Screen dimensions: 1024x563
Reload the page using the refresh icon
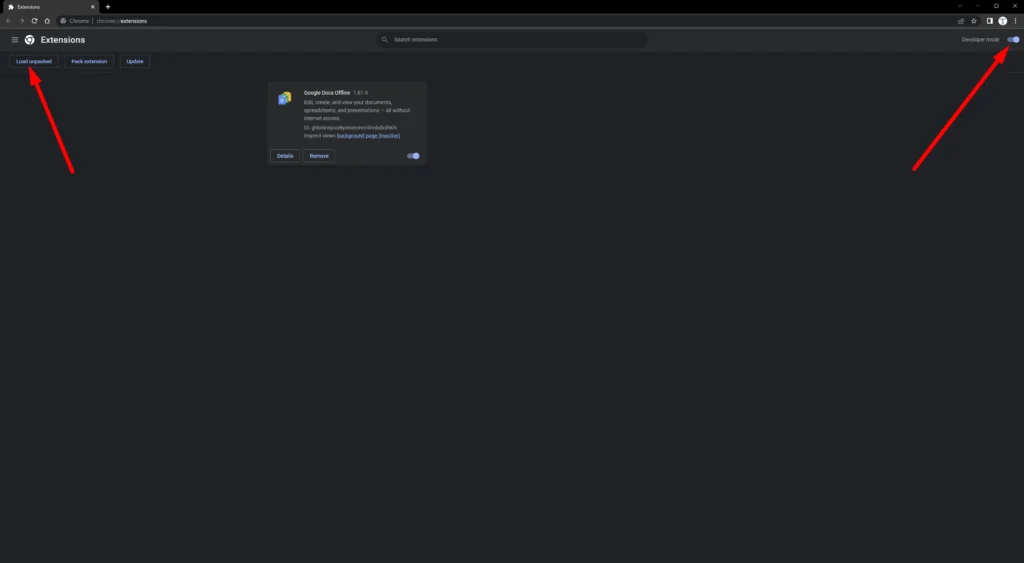click(34, 20)
